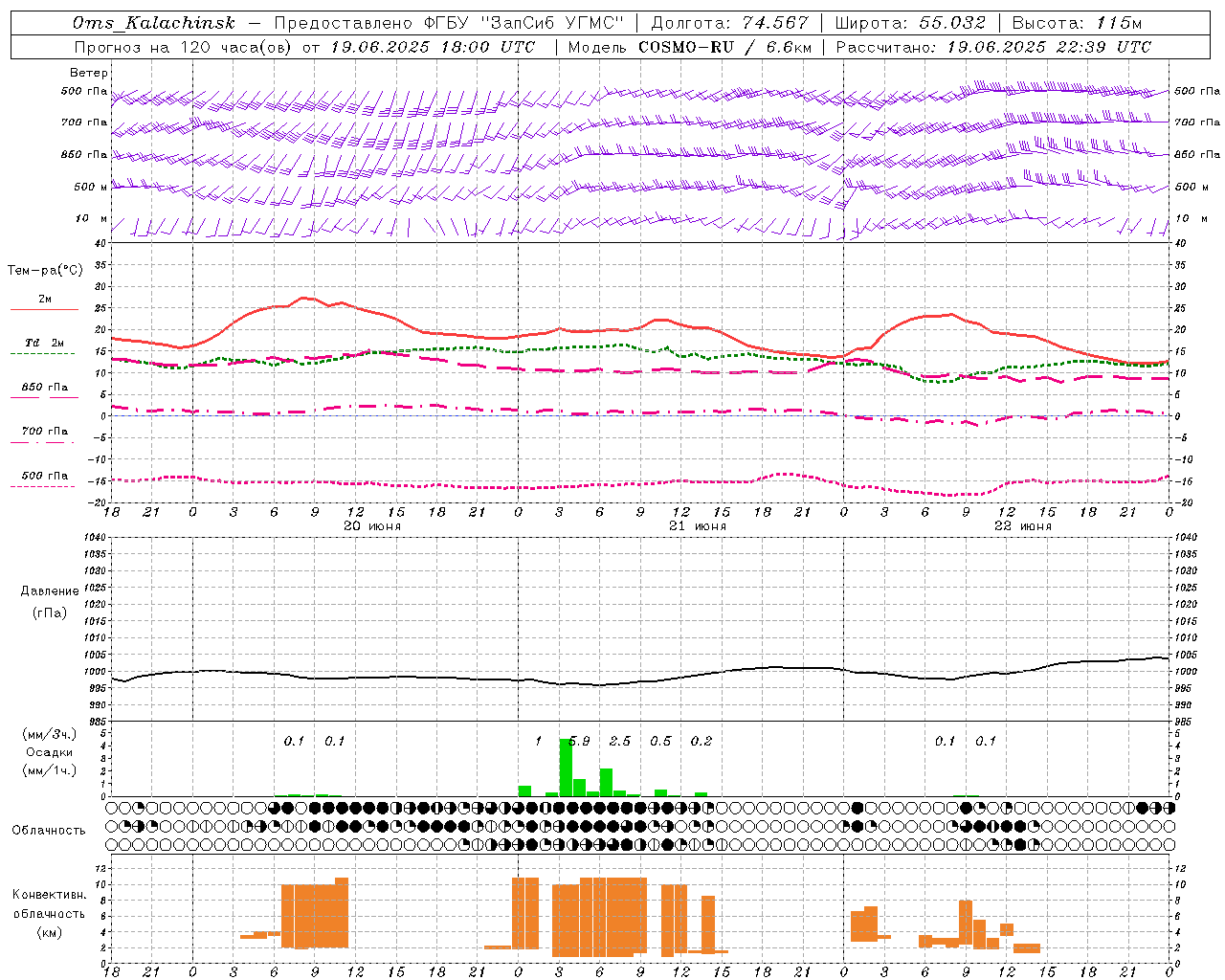Click the 'Осадки' precipitation label
This screenshot has width=1225, height=980.
(x=50, y=752)
